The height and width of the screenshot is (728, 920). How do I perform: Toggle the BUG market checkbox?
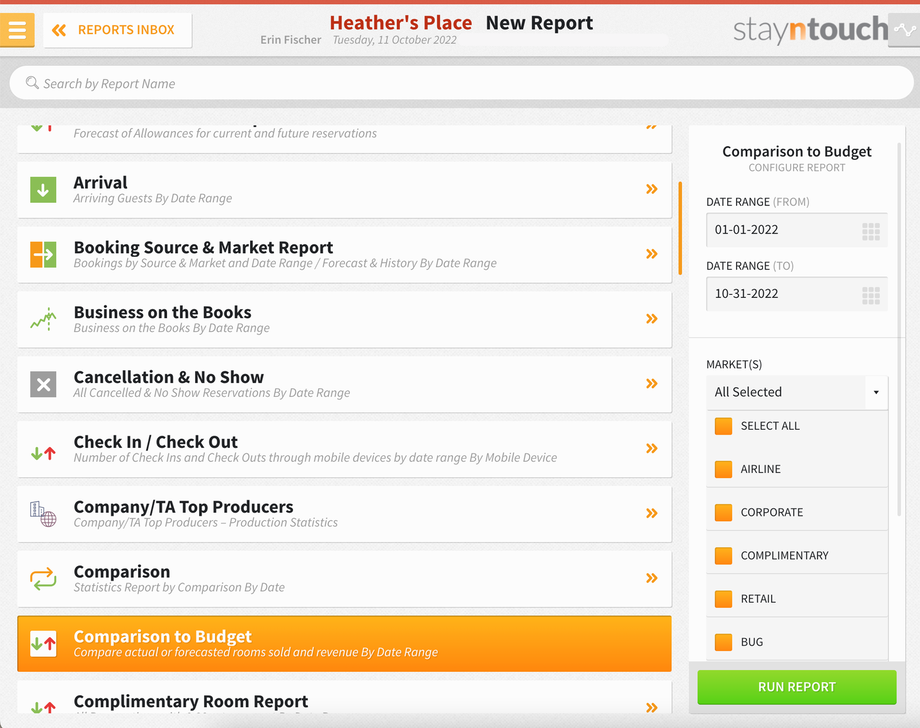723,642
